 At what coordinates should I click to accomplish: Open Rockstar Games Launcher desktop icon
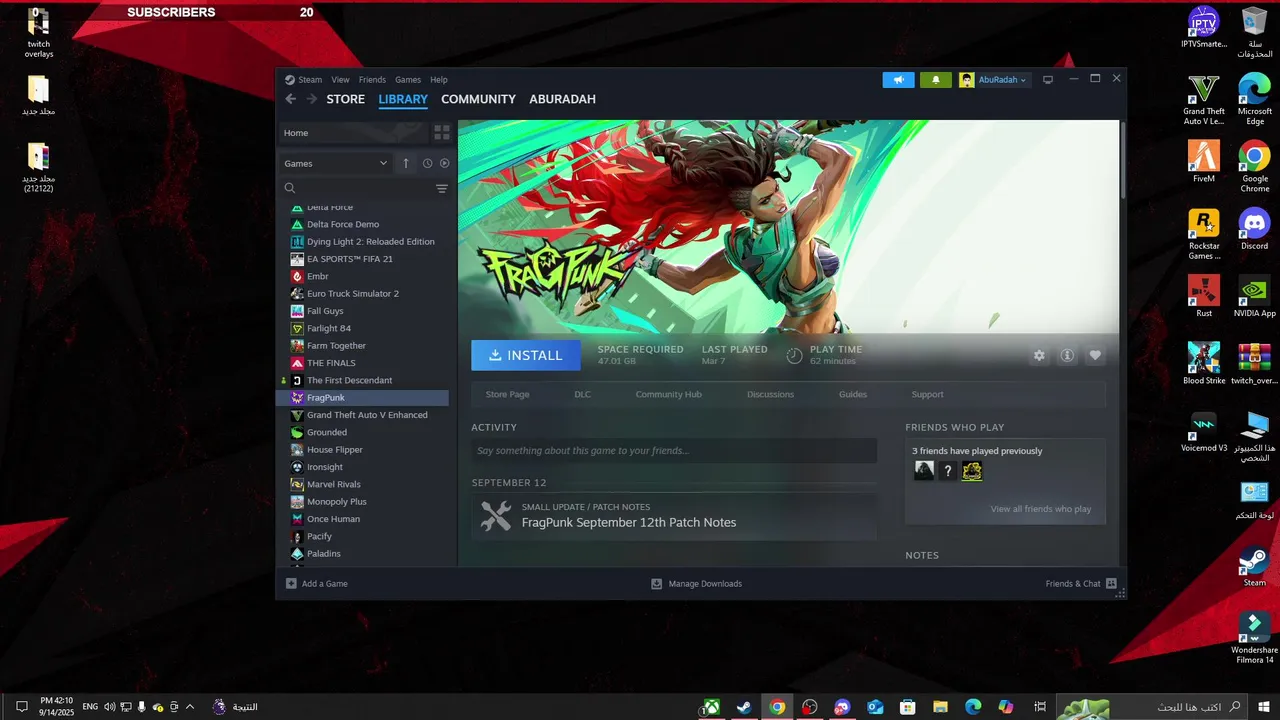click(x=1204, y=235)
